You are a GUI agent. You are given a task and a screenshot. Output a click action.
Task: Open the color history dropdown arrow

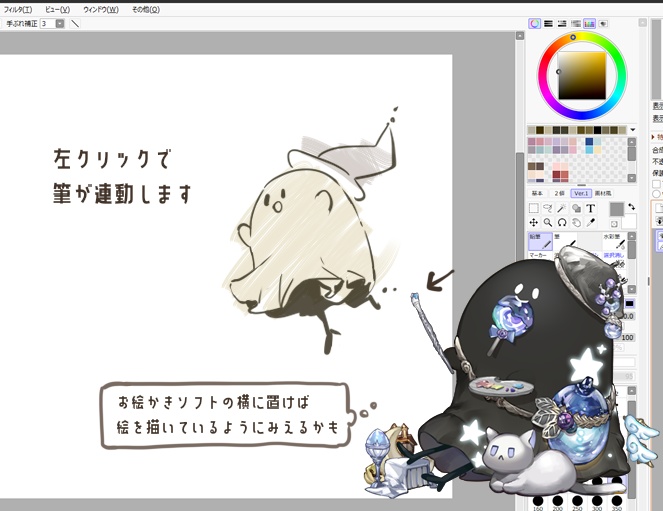633,130
